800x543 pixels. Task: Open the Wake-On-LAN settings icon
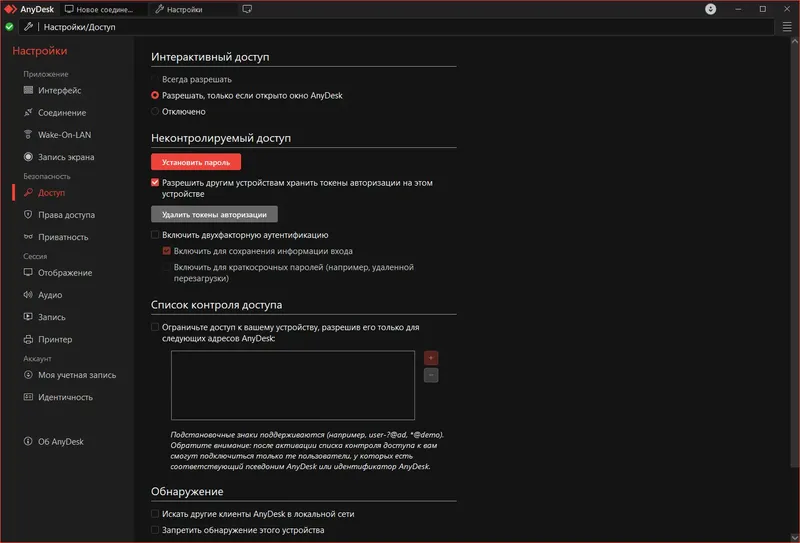coord(28,135)
